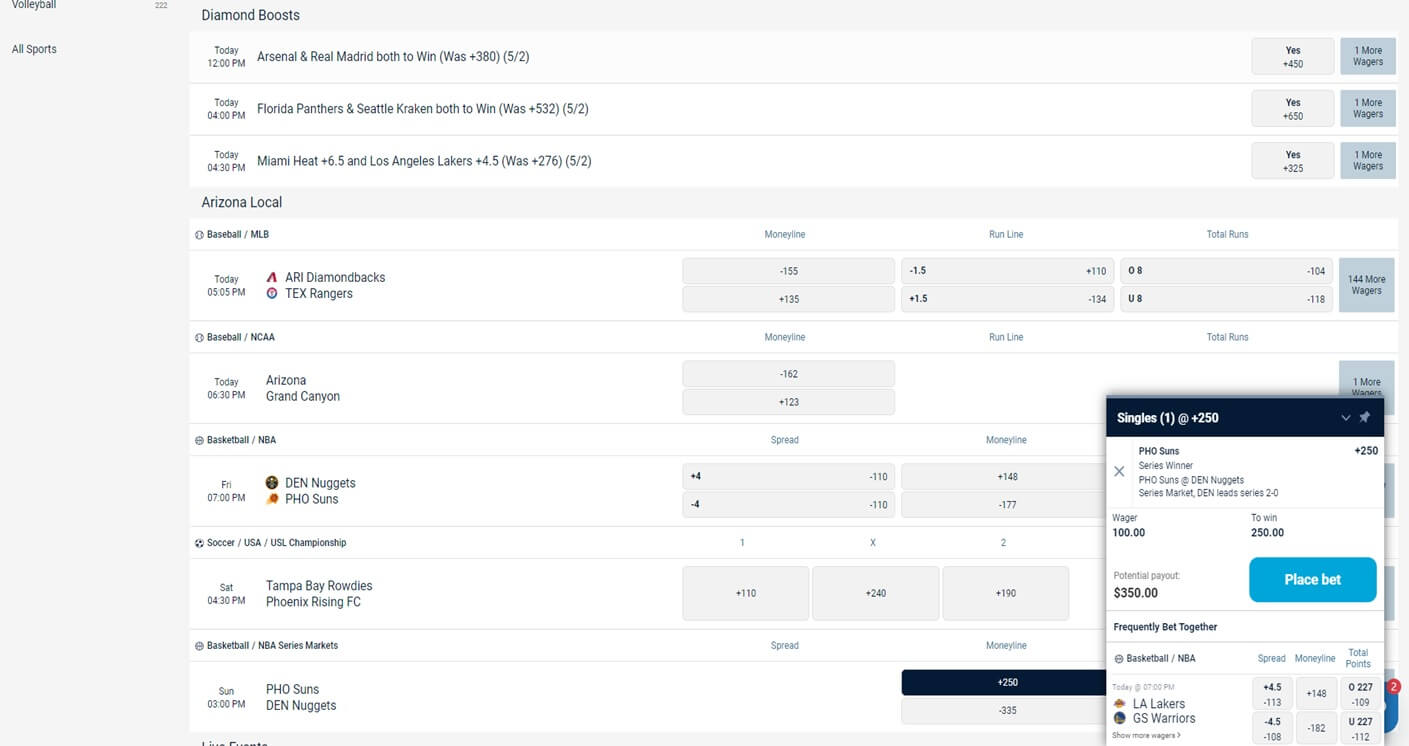Click the TEX Rangers team logo
Image resolution: width=1409 pixels, height=746 pixels.
coord(272,293)
